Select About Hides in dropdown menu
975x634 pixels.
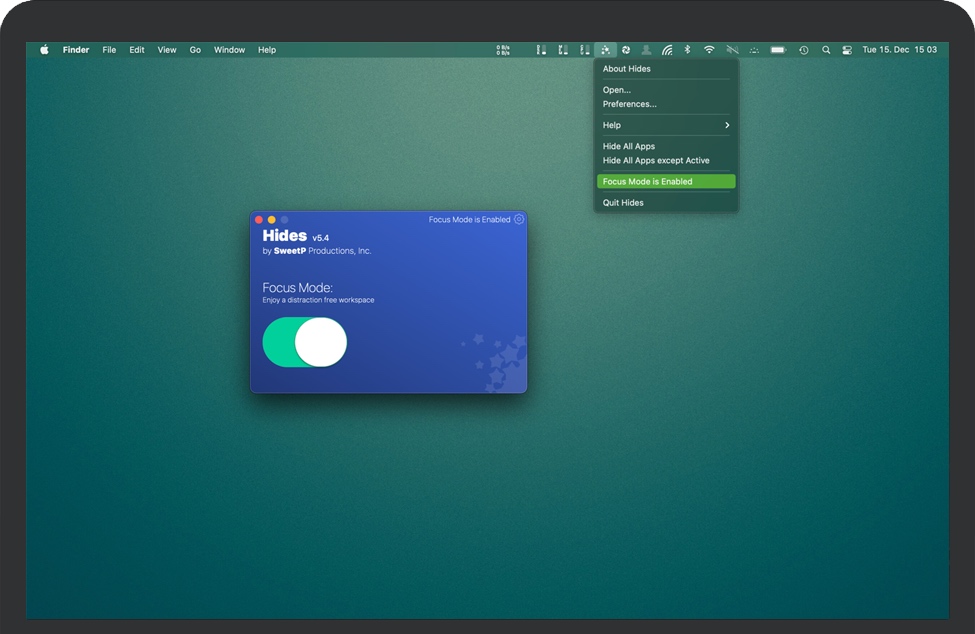coord(666,69)
